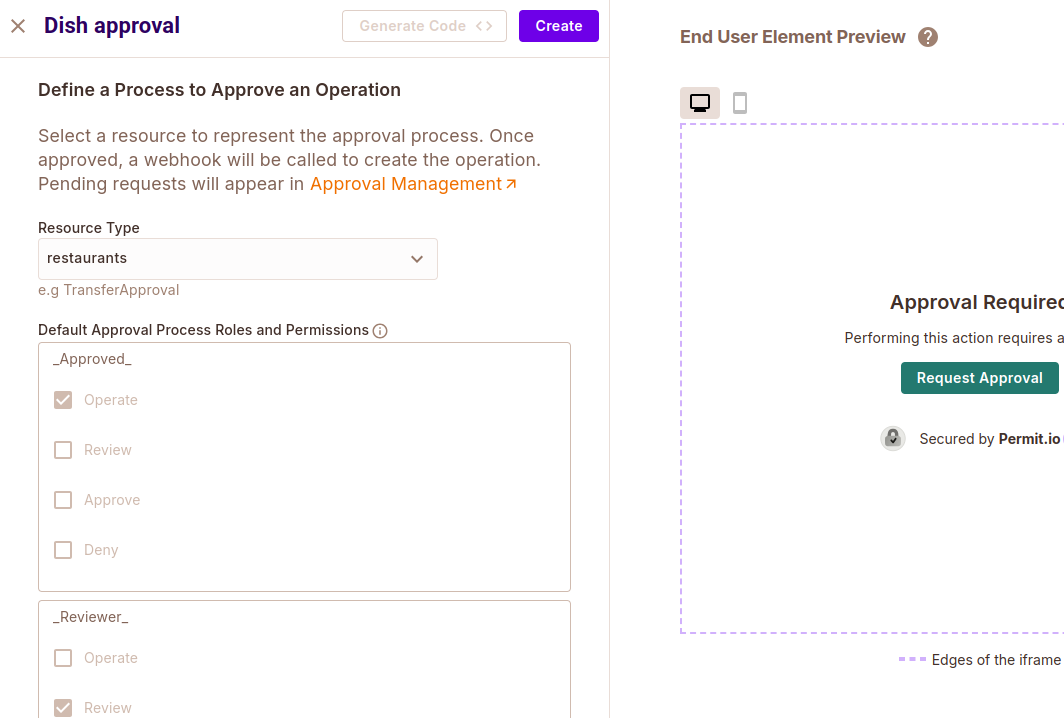Enable Operate checkbox under _Reviewer_
The height and width of the screenshot is (718, 1064).
(x=63, y=658)
